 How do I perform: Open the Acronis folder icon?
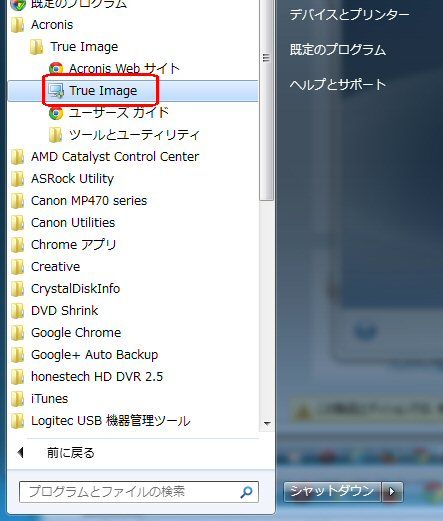(x=18, y=25)
